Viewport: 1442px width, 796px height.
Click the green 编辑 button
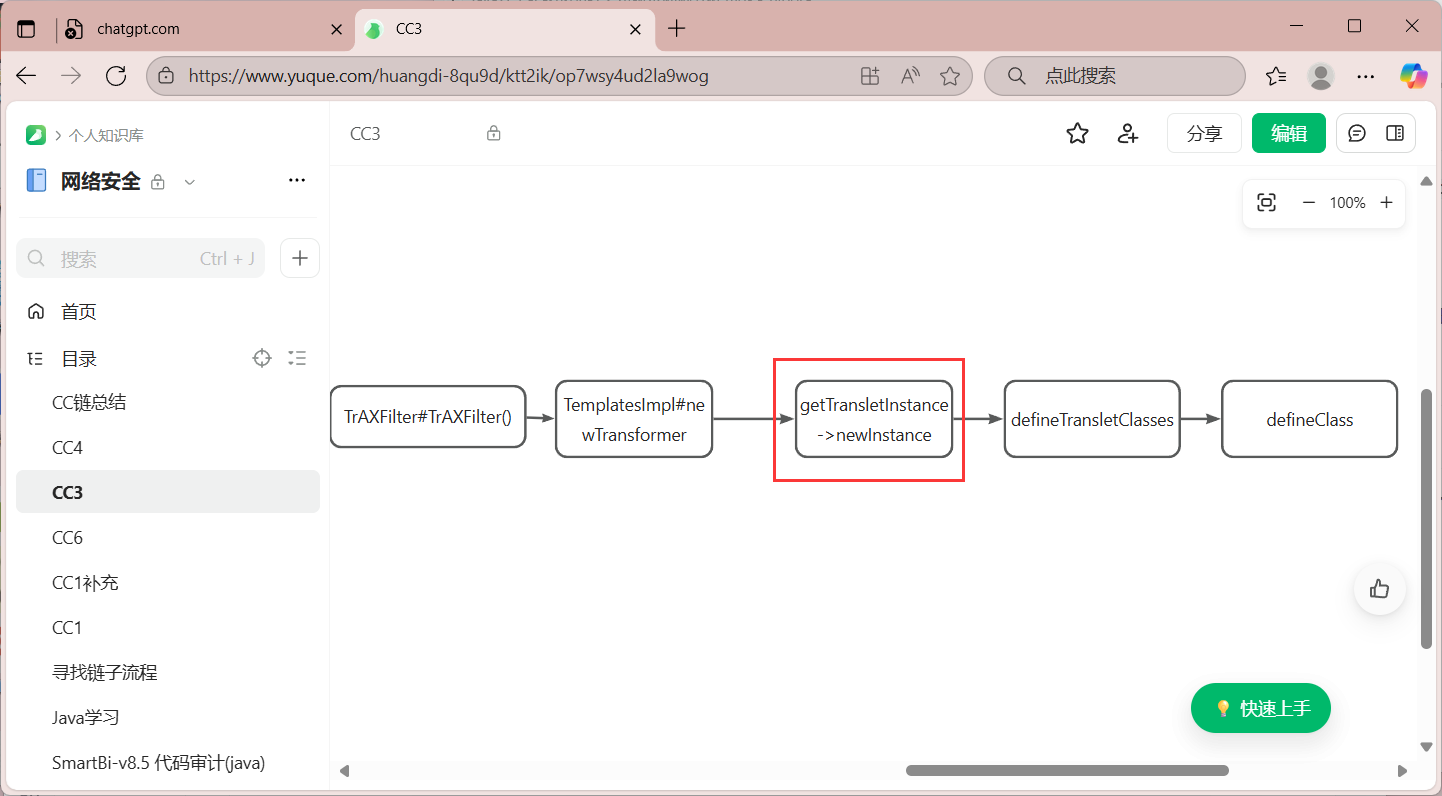tap(1288, 133)
